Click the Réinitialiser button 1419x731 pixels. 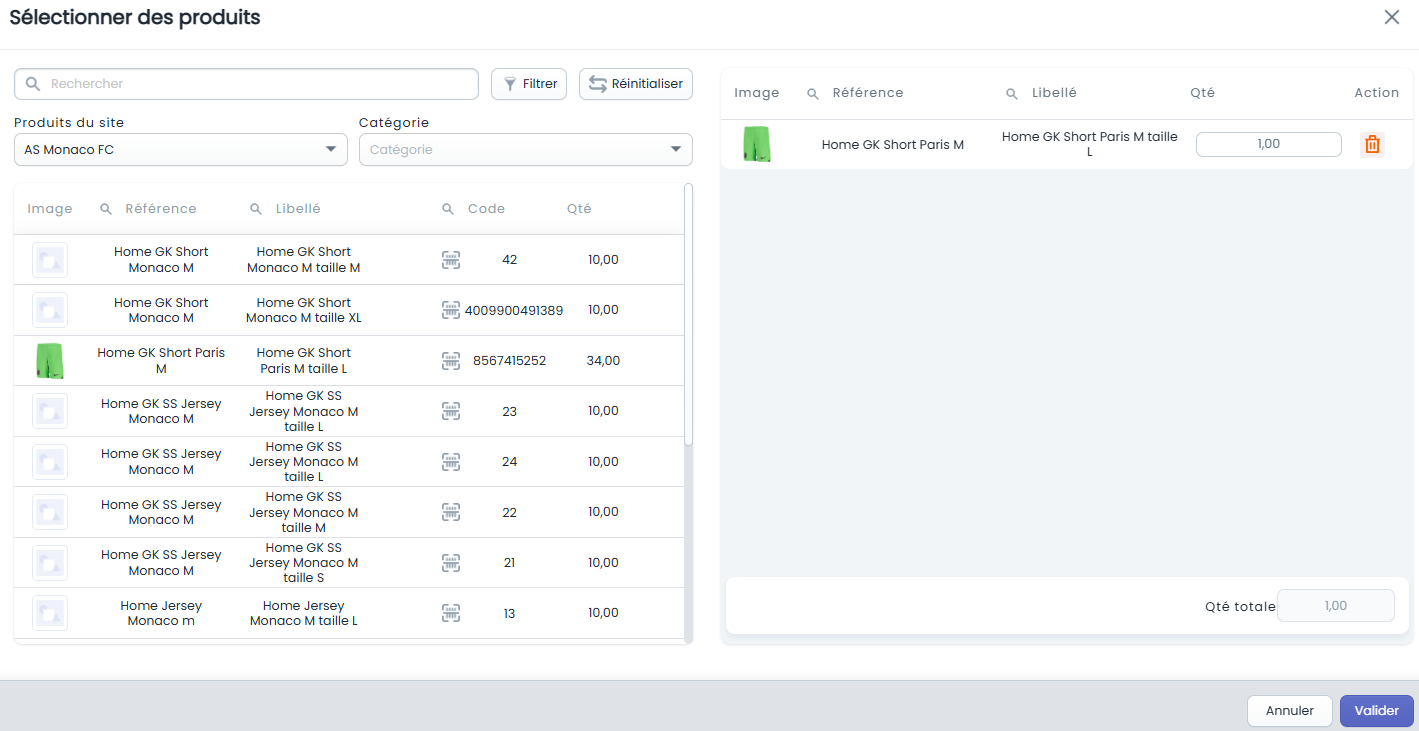point(636,84)
